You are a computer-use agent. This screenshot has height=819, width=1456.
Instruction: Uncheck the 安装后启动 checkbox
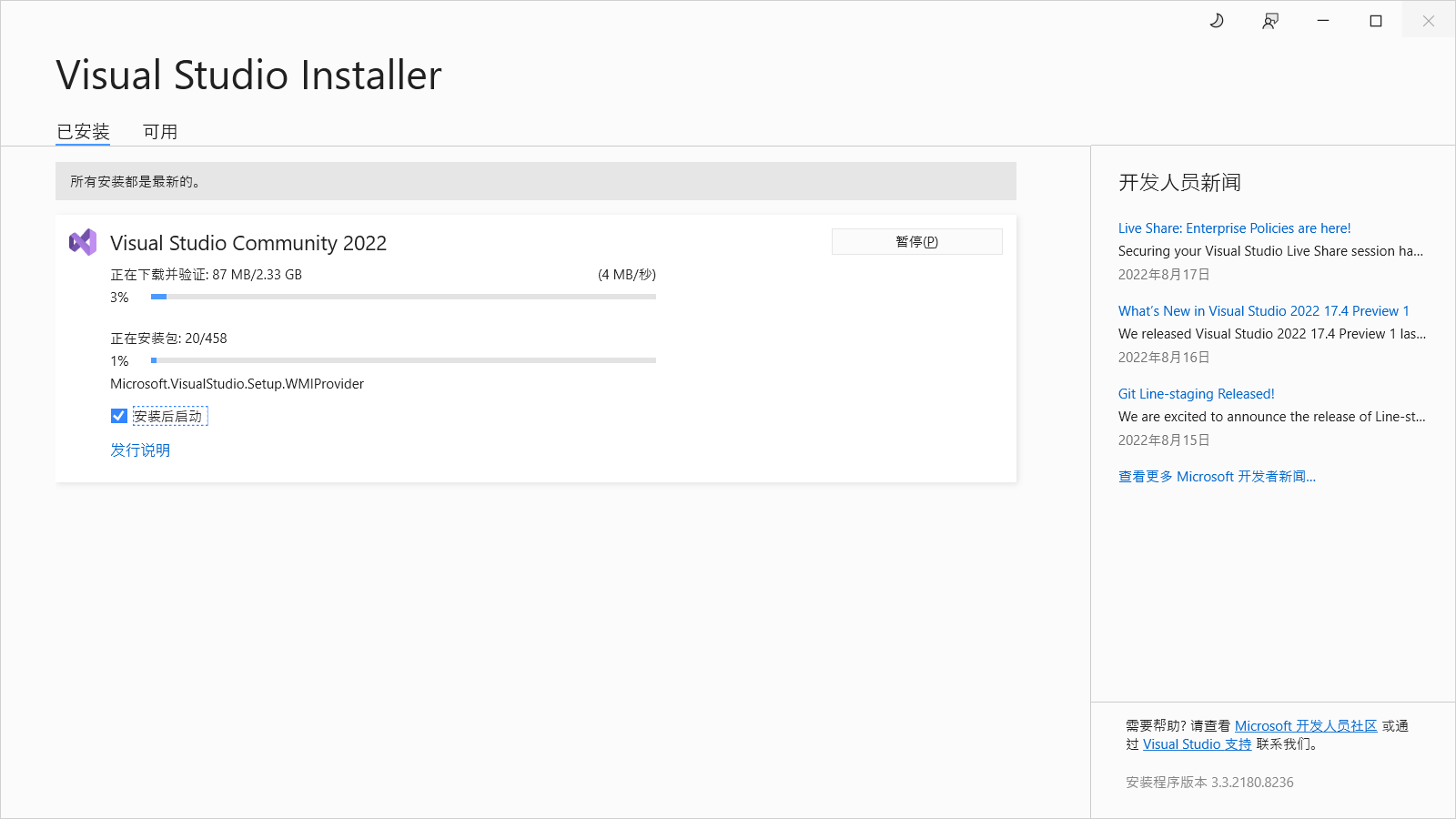tap(119, 416)
